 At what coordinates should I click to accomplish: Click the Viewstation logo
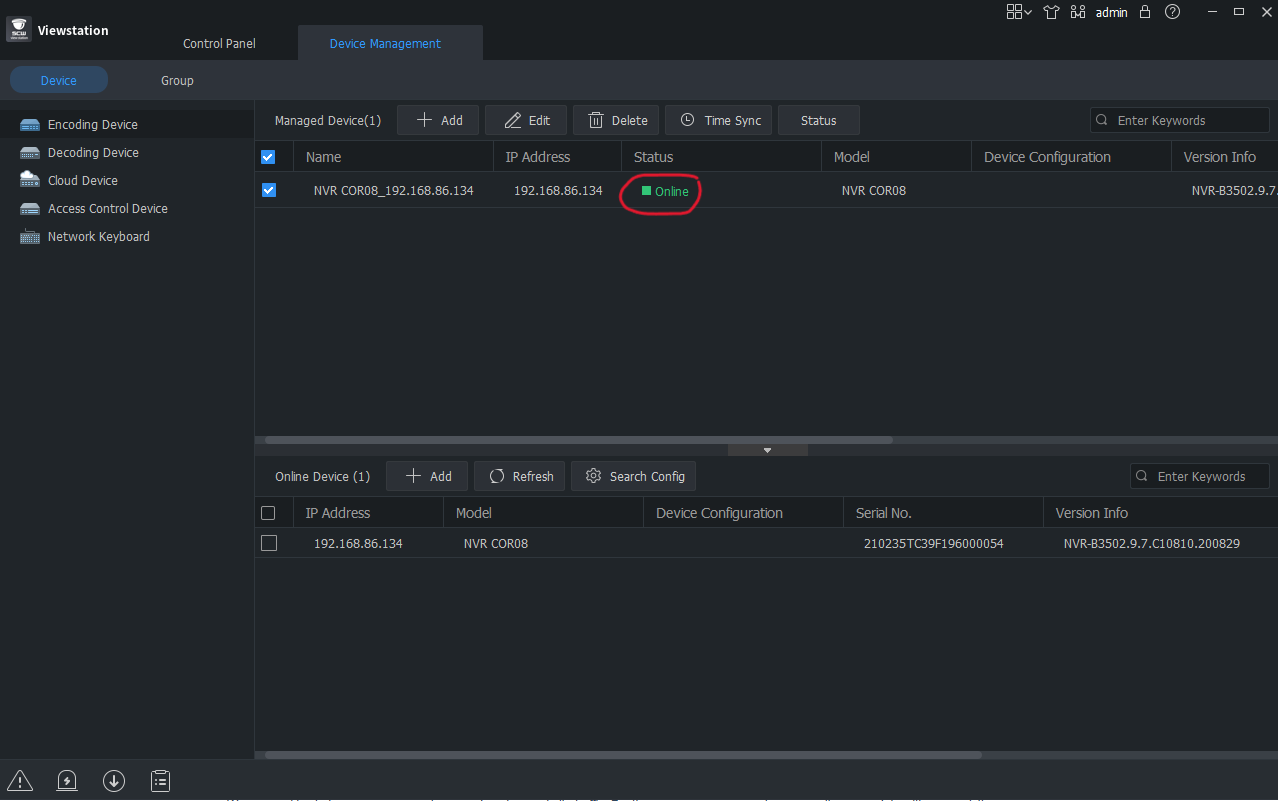pyautogui.click(x=19, y=30)
